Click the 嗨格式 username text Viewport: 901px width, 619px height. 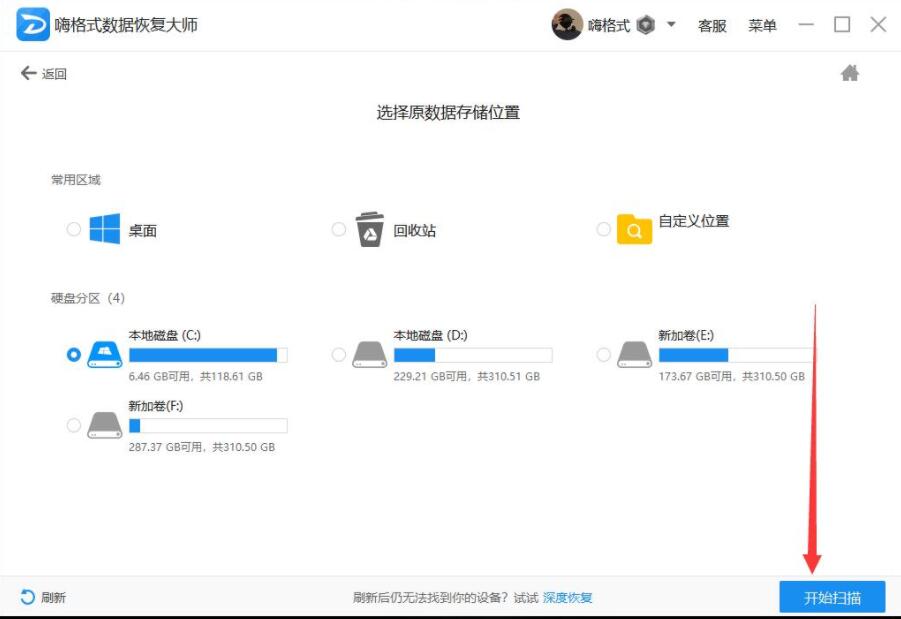coord(609,25)
